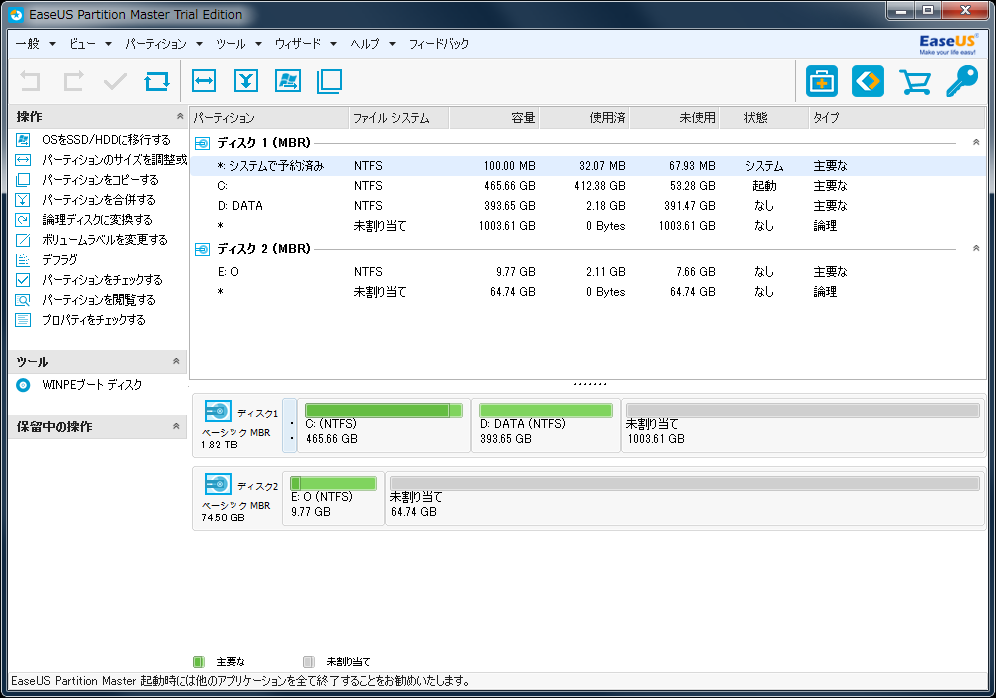The image size is (996, 698).
Task: Click the license key activation icon
Action: [962, 81]
